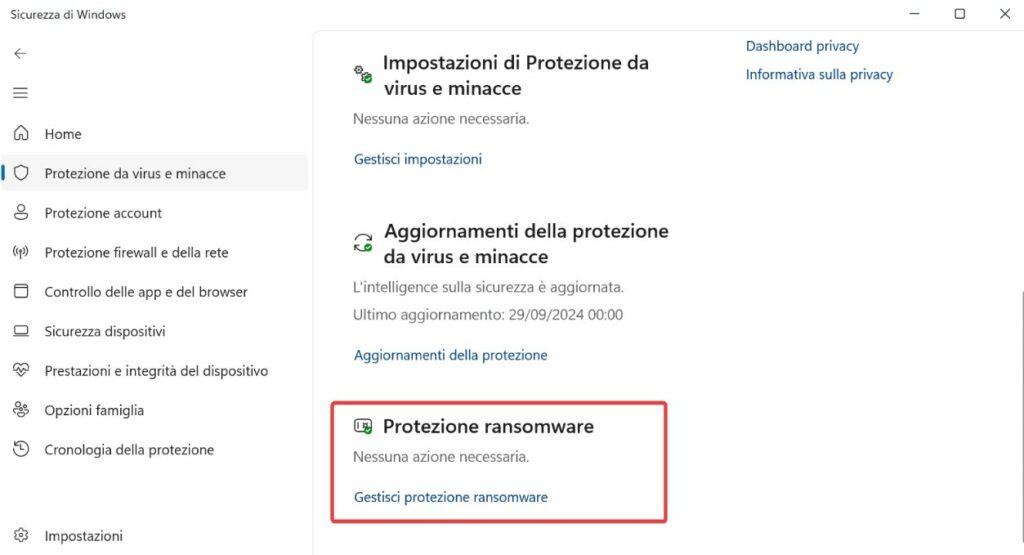Click the Opzioni famiglia people icon
This screenshot has height=555, width=1024.
pyautogui.click(x=21, y=410)
